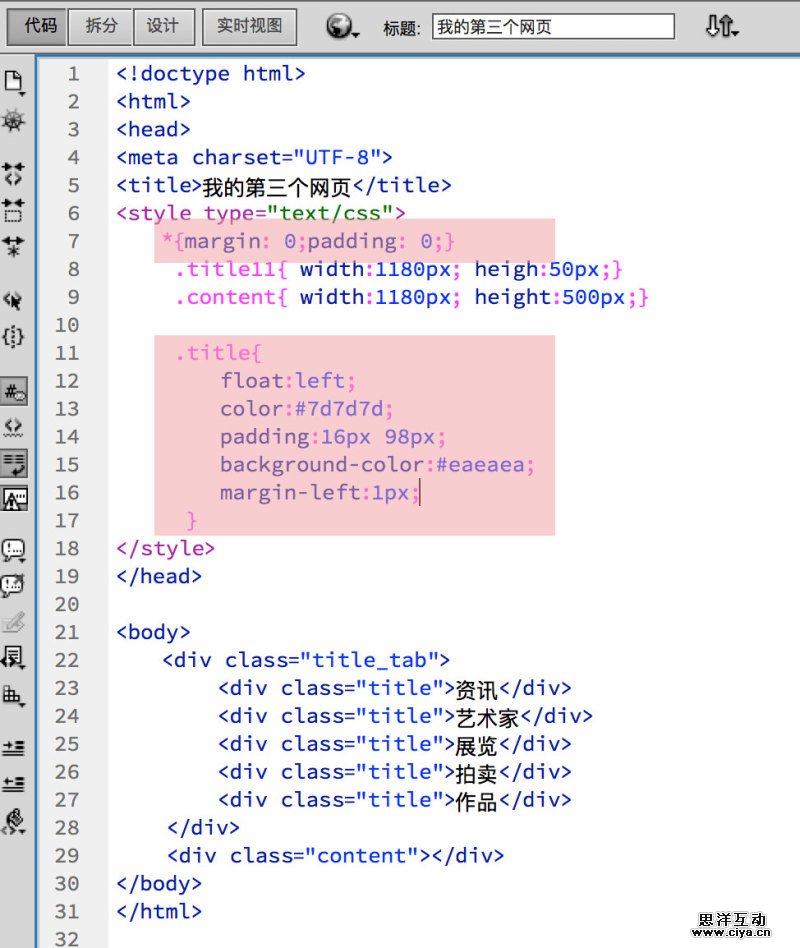Screen dimensions: 800x948
Task: Click the 标题 title input field
Action: coord(553,27)
